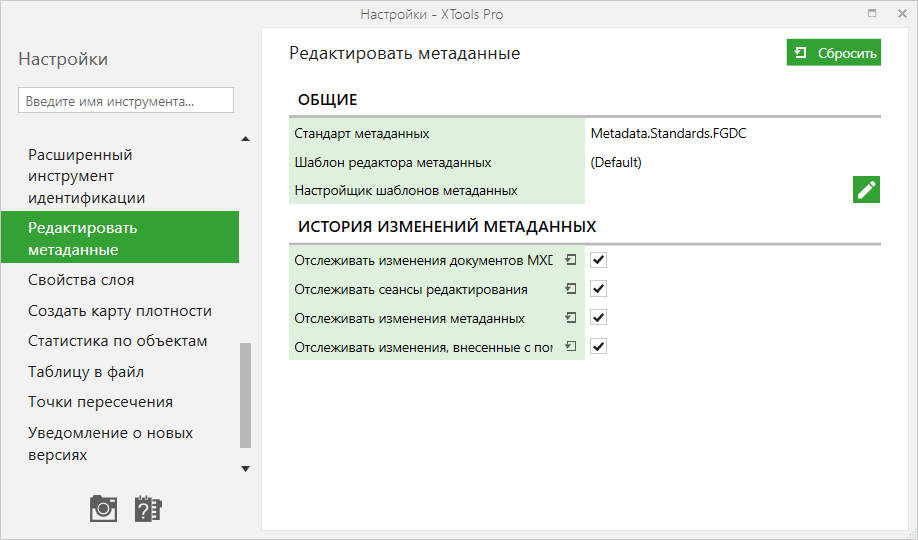Open the metadata template configurator pencil icon
This screenshot has width=918, height=540.
866,190
